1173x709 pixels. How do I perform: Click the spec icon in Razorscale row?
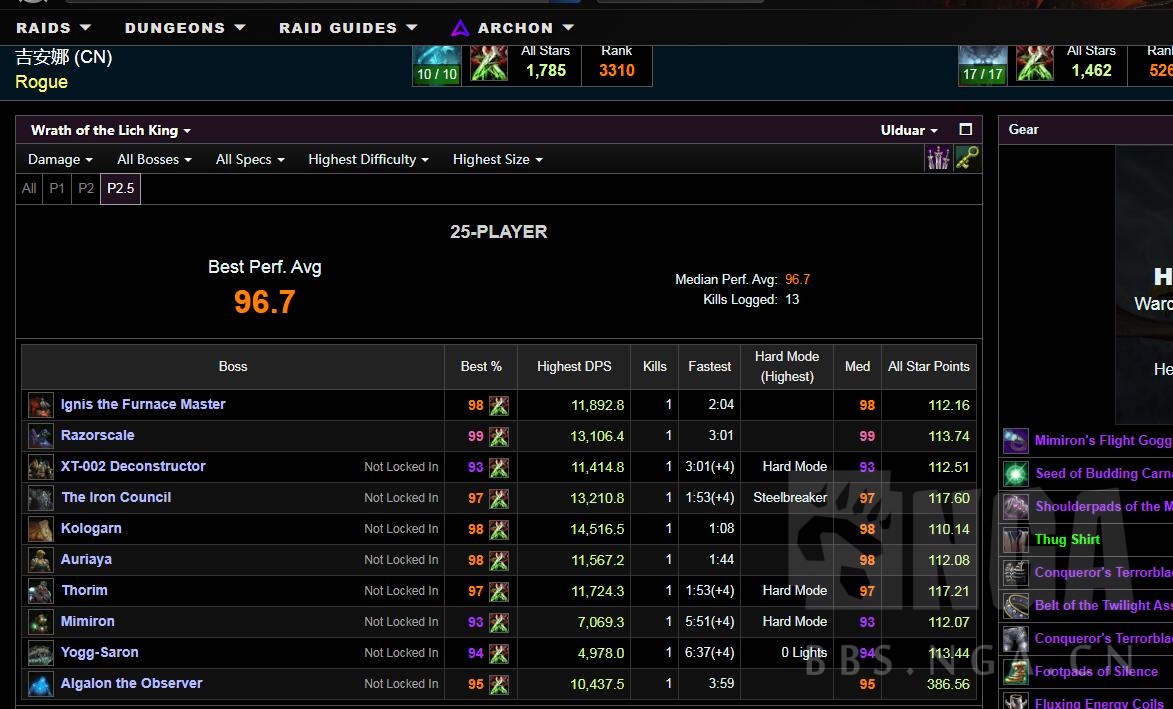(x=499, y=437)
